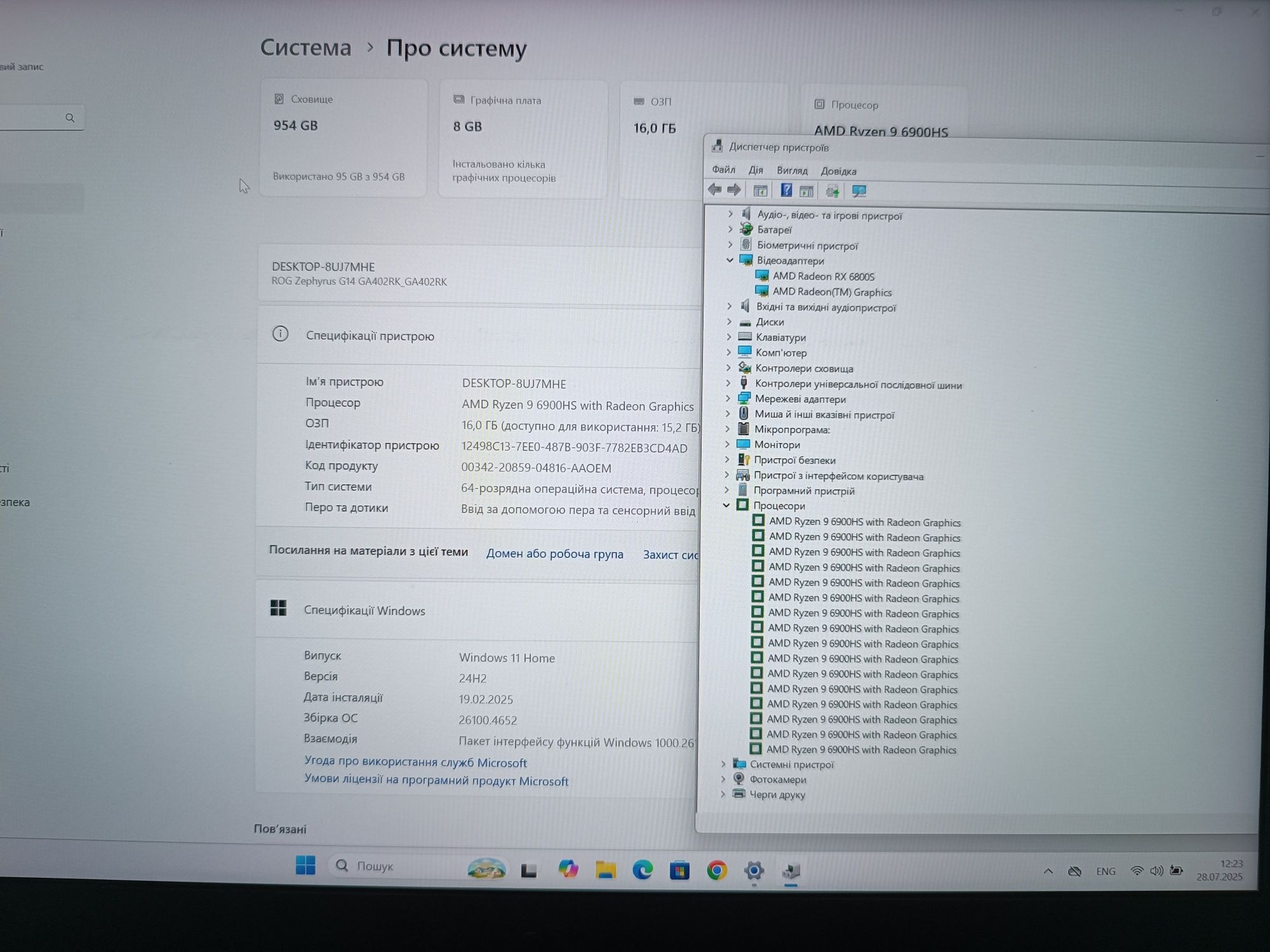Open Microsoft Store from the taskbar
Image resolution: width=1270 pixels, height=952 pixels.
[679, 870]
